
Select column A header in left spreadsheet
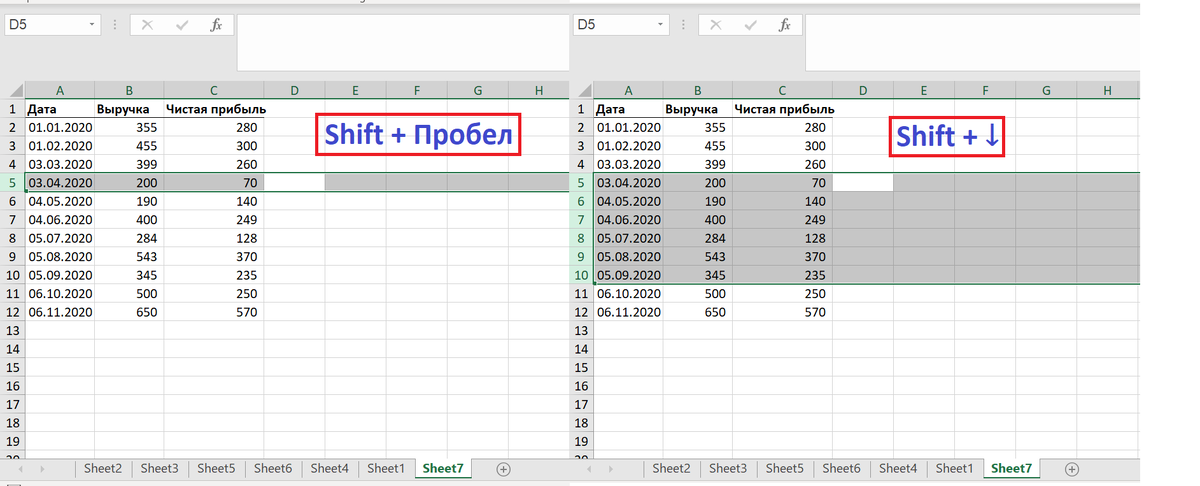[60, 90]
